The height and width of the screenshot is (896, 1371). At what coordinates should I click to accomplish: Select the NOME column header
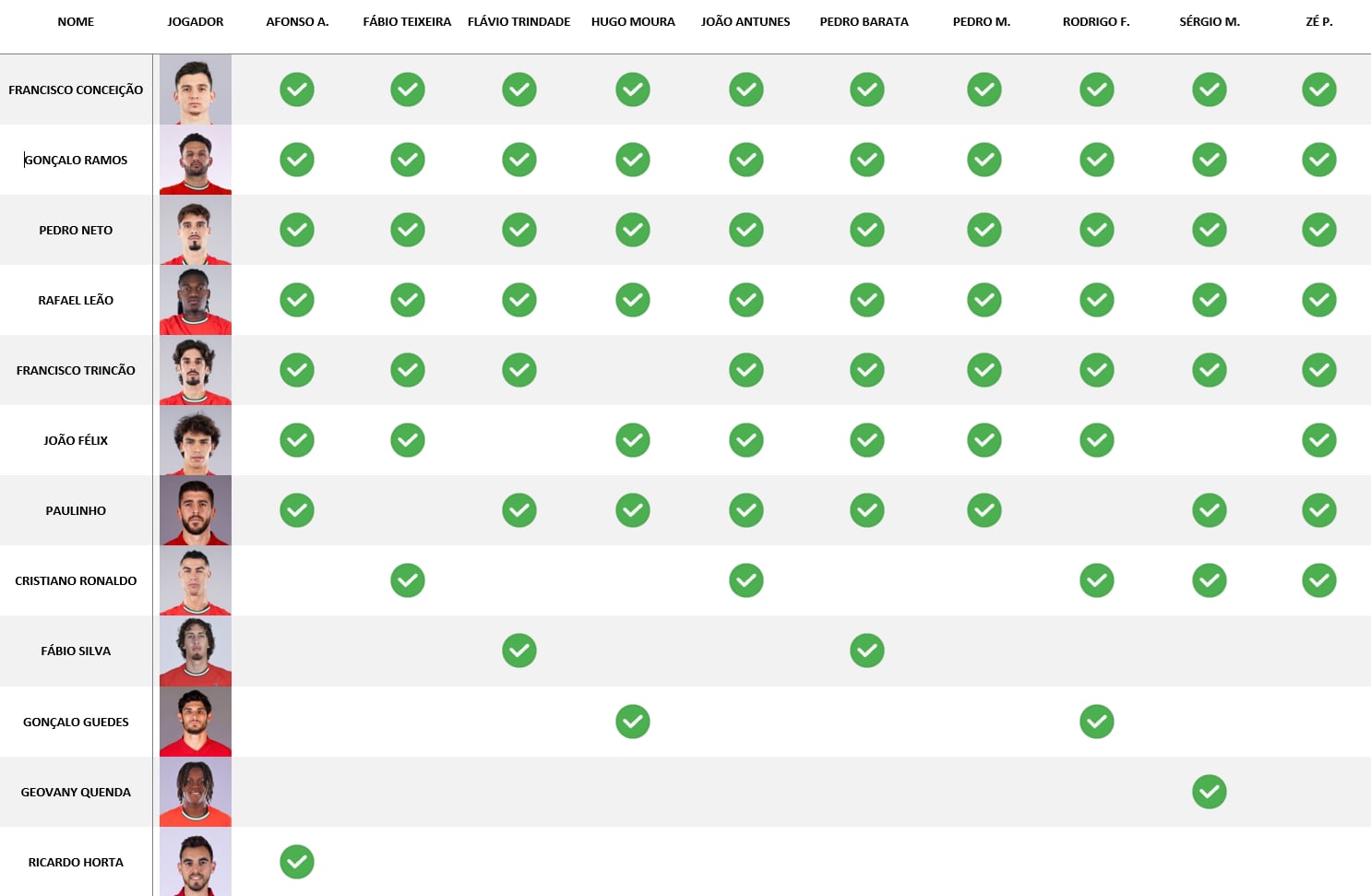click(x=76, y=21)
